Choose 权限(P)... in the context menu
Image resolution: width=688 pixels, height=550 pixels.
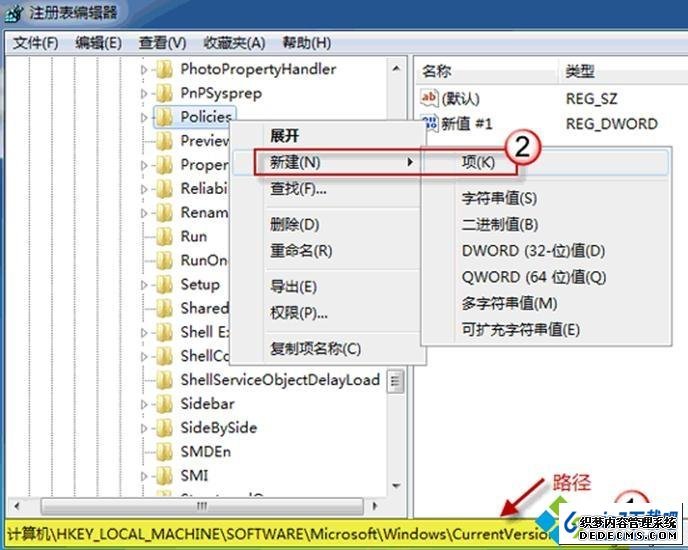coord(327,313)
